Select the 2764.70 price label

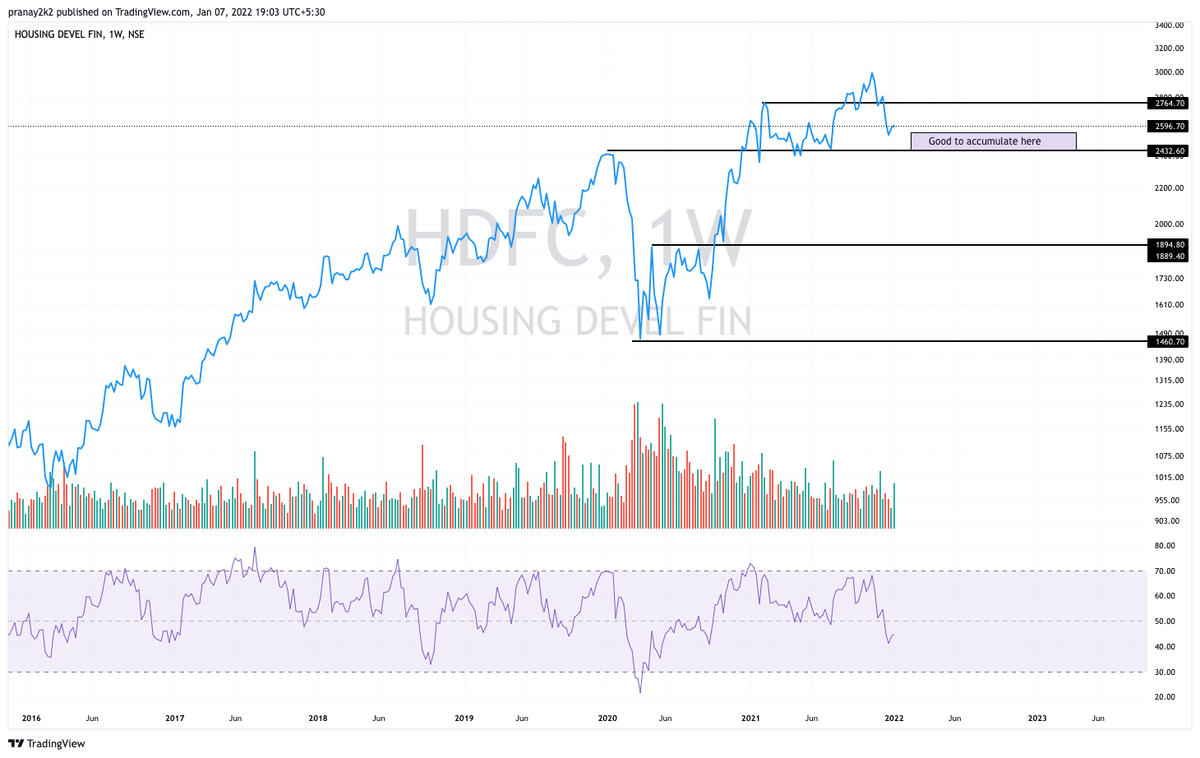(1168, 103)
